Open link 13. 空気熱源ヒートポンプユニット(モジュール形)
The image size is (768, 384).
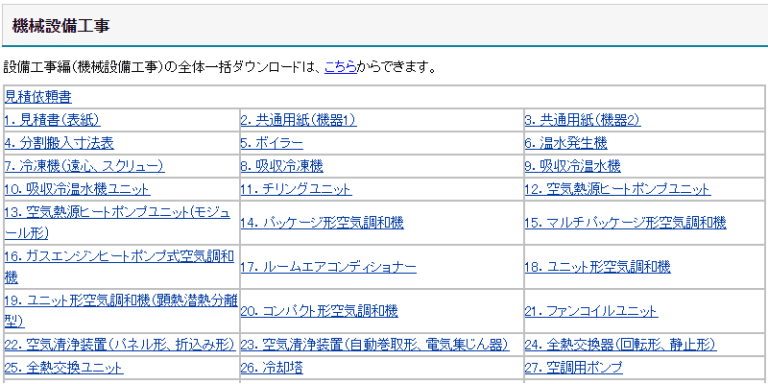tap(118, 223)
